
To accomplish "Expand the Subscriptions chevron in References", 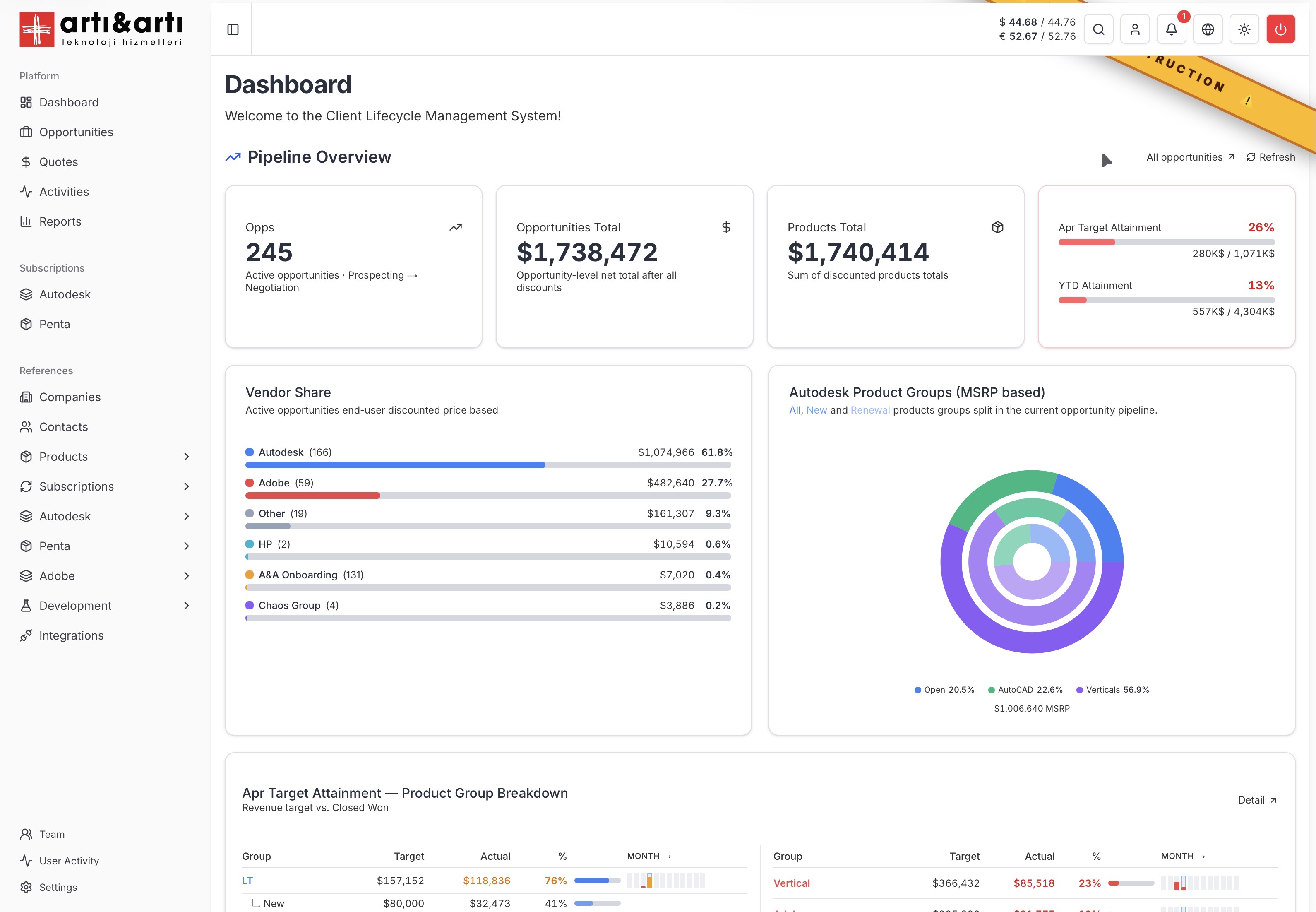I will (x=186, y=486).
